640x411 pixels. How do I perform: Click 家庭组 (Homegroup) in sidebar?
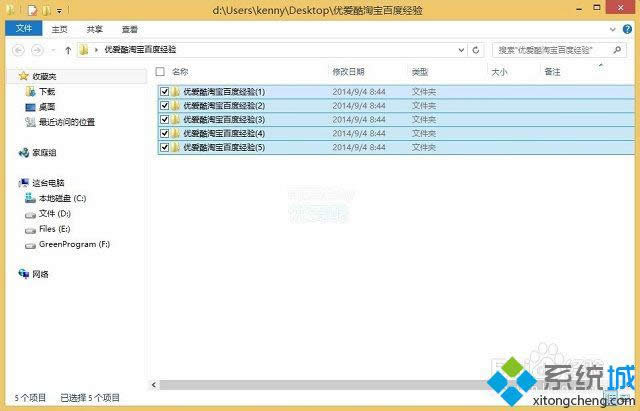click(43, 152)
